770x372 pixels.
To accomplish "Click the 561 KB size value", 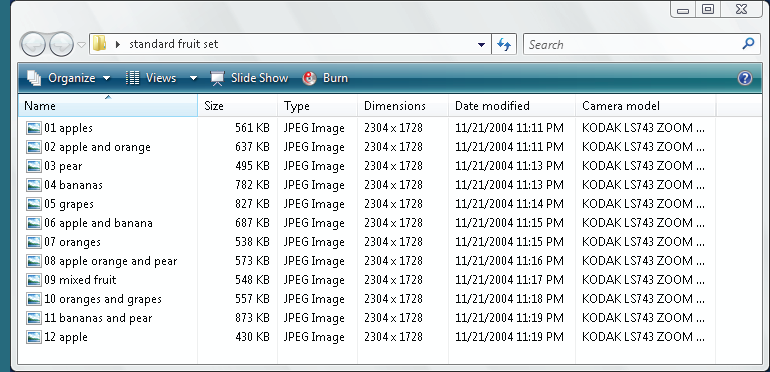I will coord(252,128).
